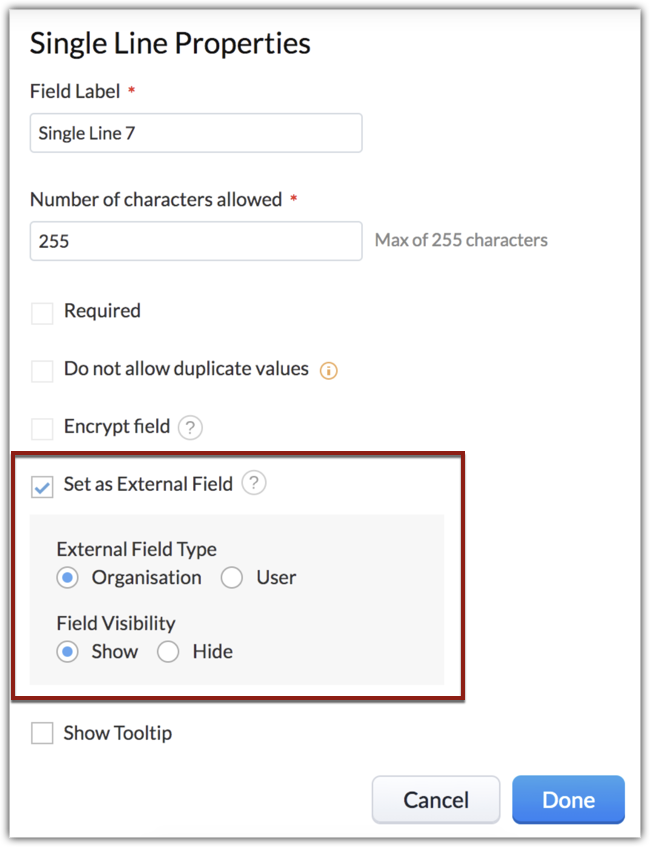Turn on the Show Tooltip checkbox
Viewport: 650px width, 847px height.
[x=42, y=734]
